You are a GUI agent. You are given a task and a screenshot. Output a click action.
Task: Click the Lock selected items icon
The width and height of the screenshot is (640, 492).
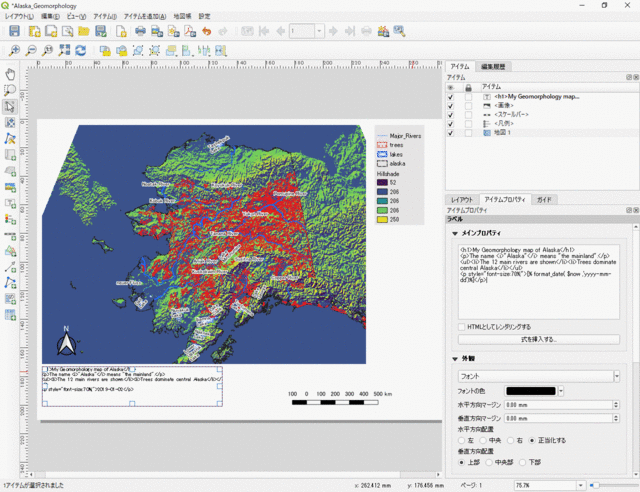click(105, 50)
